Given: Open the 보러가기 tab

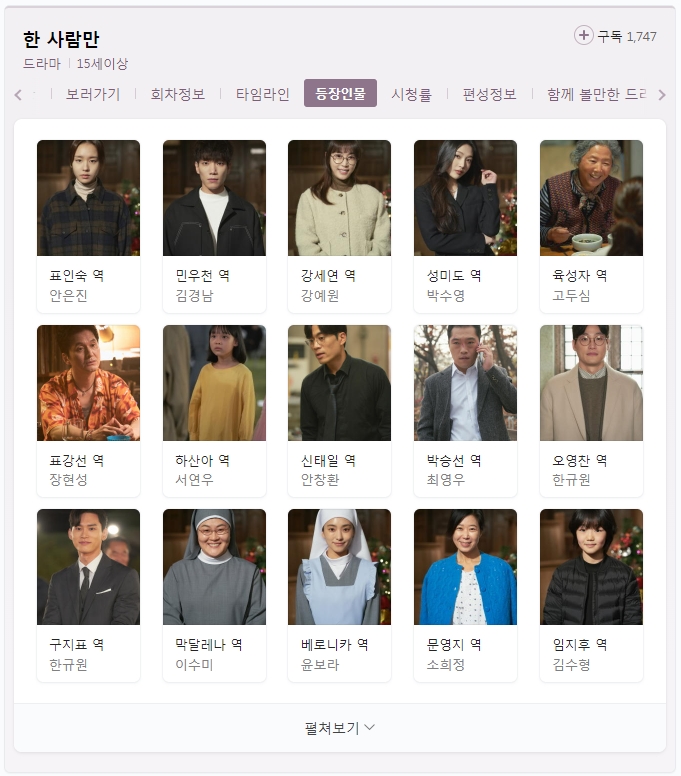Looking at the screenshot, I should [x=93, y=94].
